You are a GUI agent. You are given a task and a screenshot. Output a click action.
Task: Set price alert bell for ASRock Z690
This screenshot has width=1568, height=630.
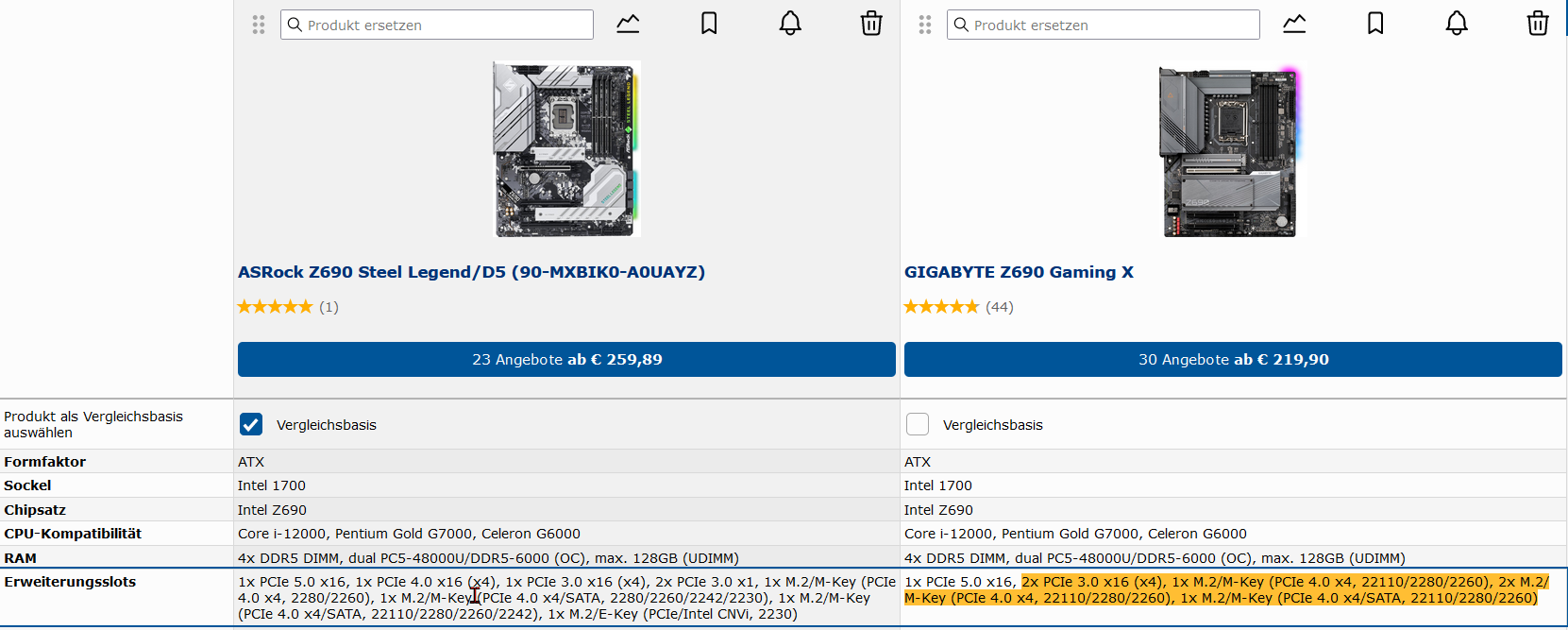click(790, 24)
